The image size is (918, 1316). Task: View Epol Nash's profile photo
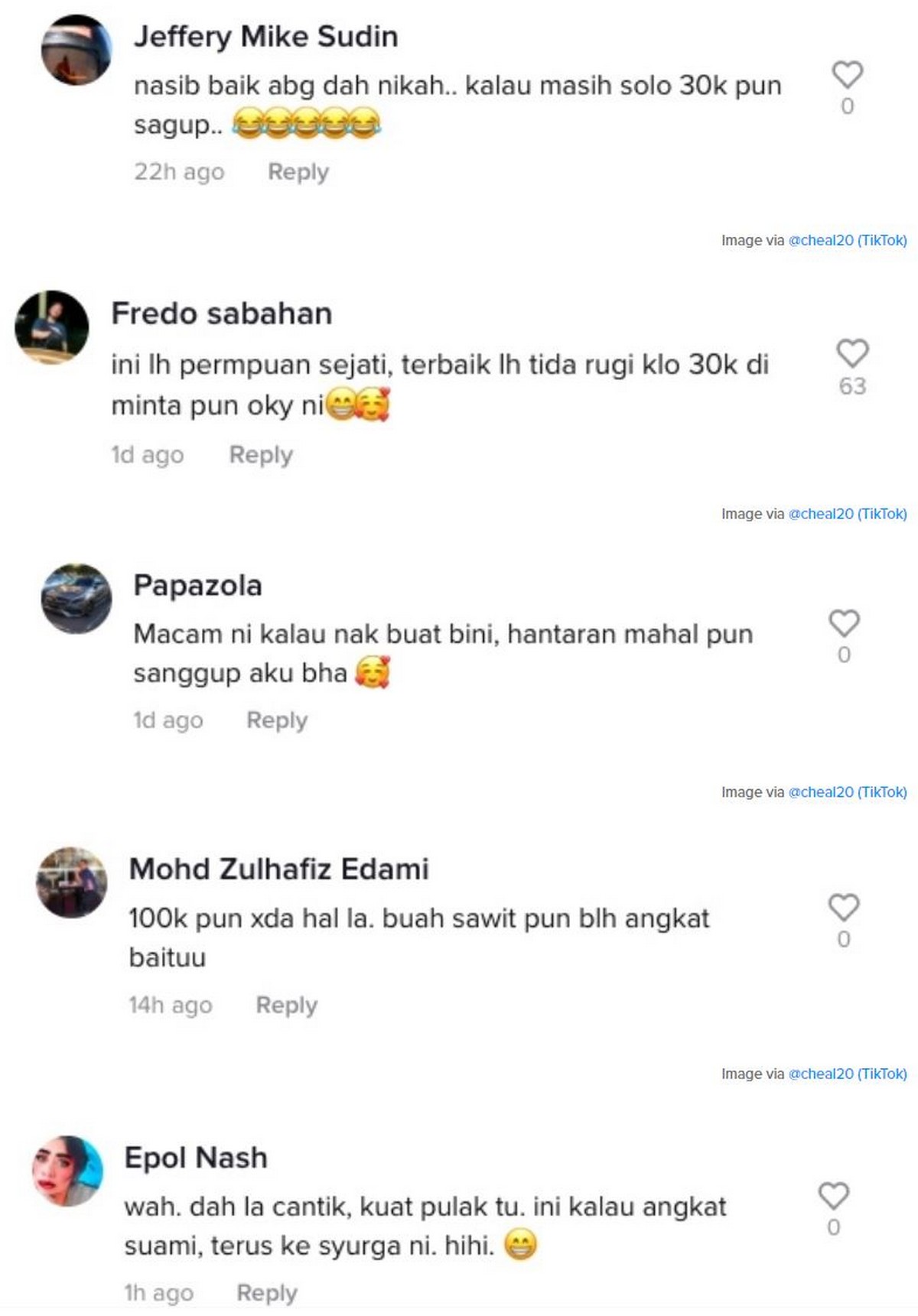click(67, 1171)
